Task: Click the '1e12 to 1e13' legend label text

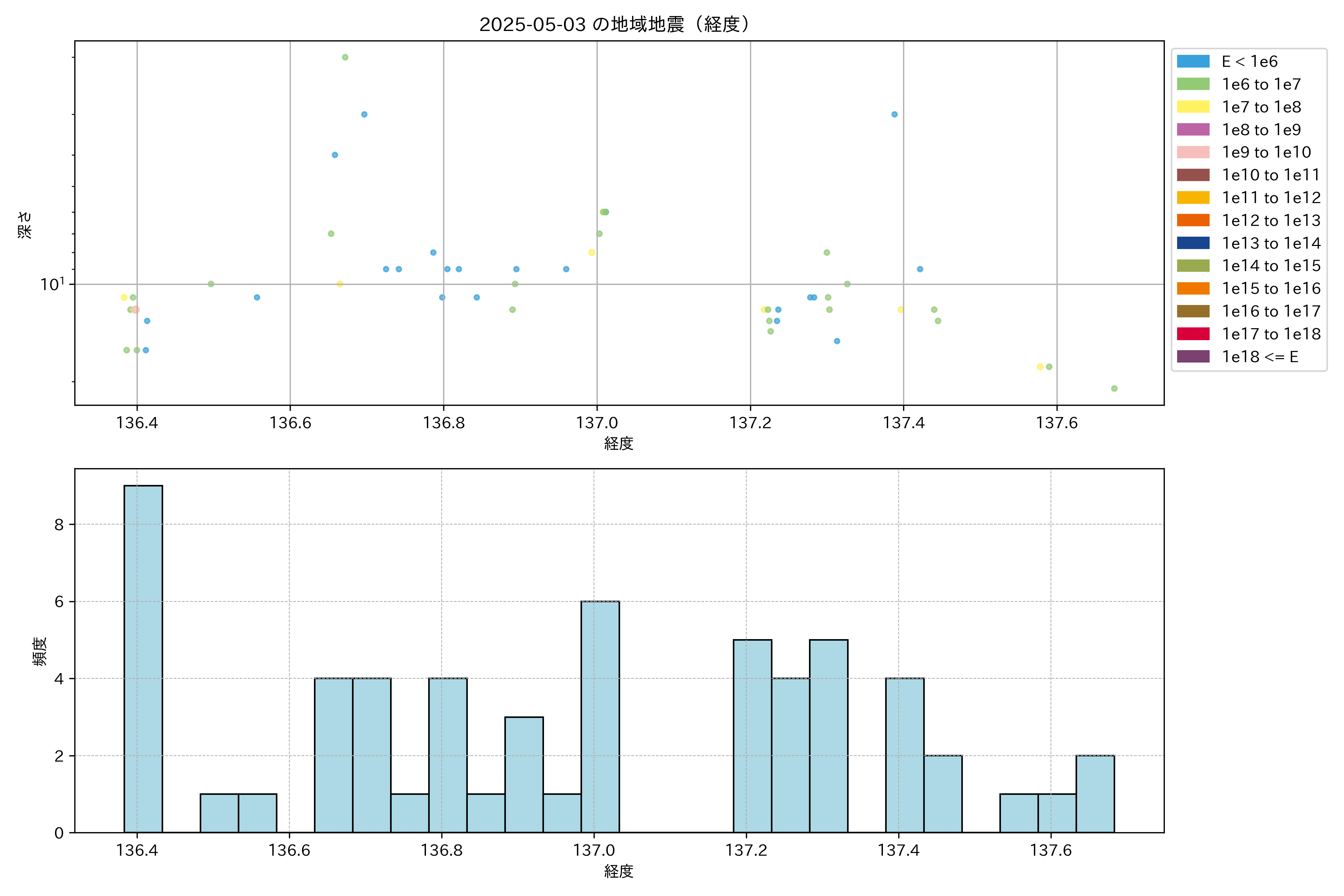Action: [1271, 221]
